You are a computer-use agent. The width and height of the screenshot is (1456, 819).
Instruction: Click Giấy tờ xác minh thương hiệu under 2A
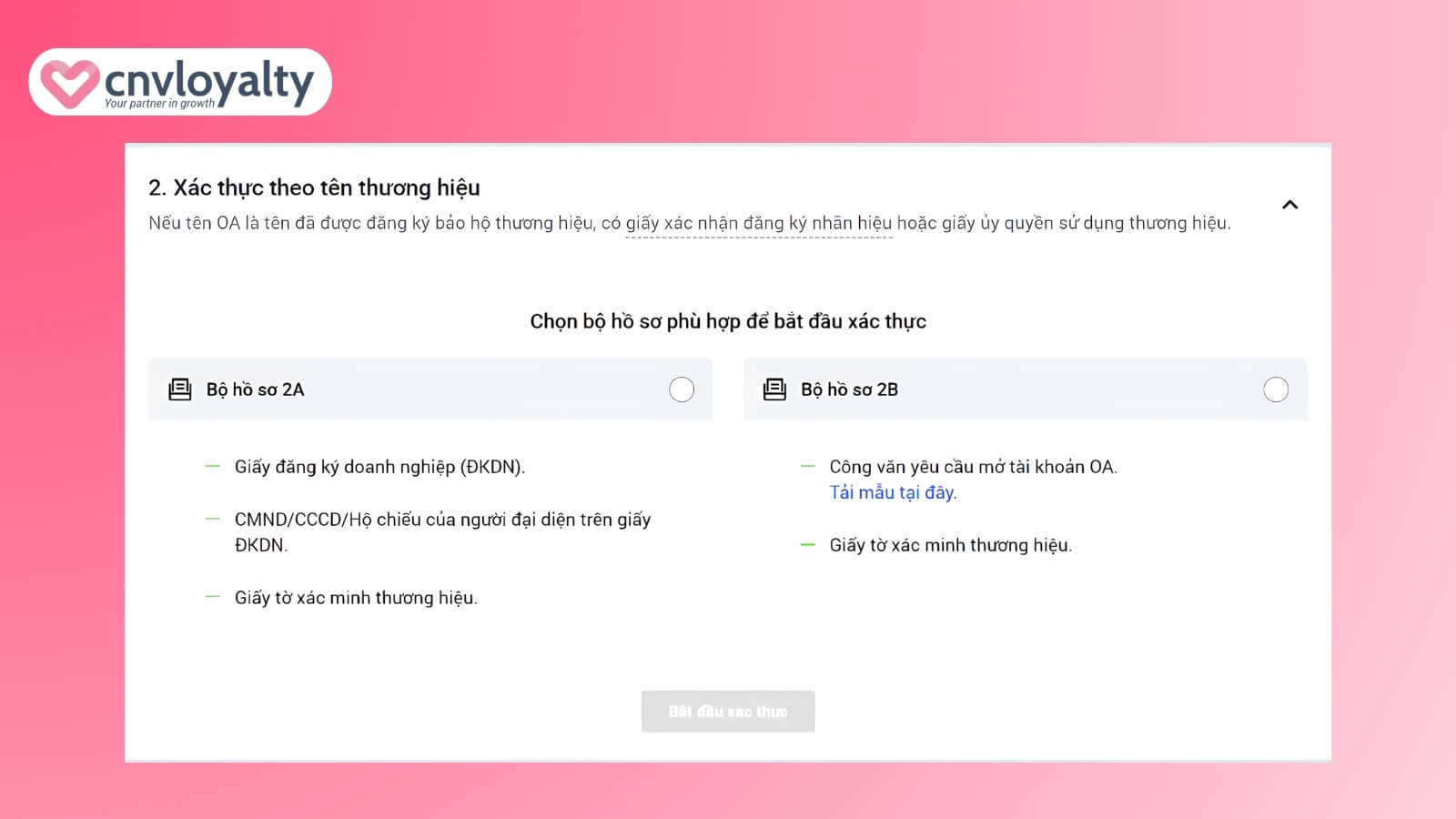356,598
